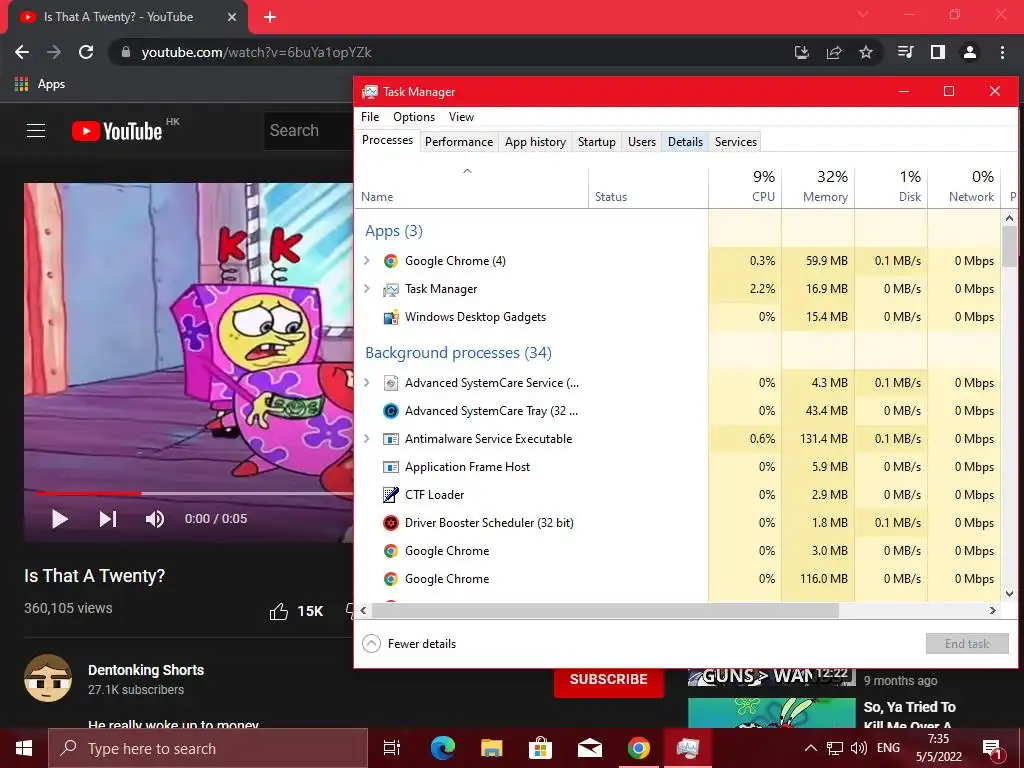Switch to Services tab
The height and width of the screenshot is (768, 1024).
735,142
